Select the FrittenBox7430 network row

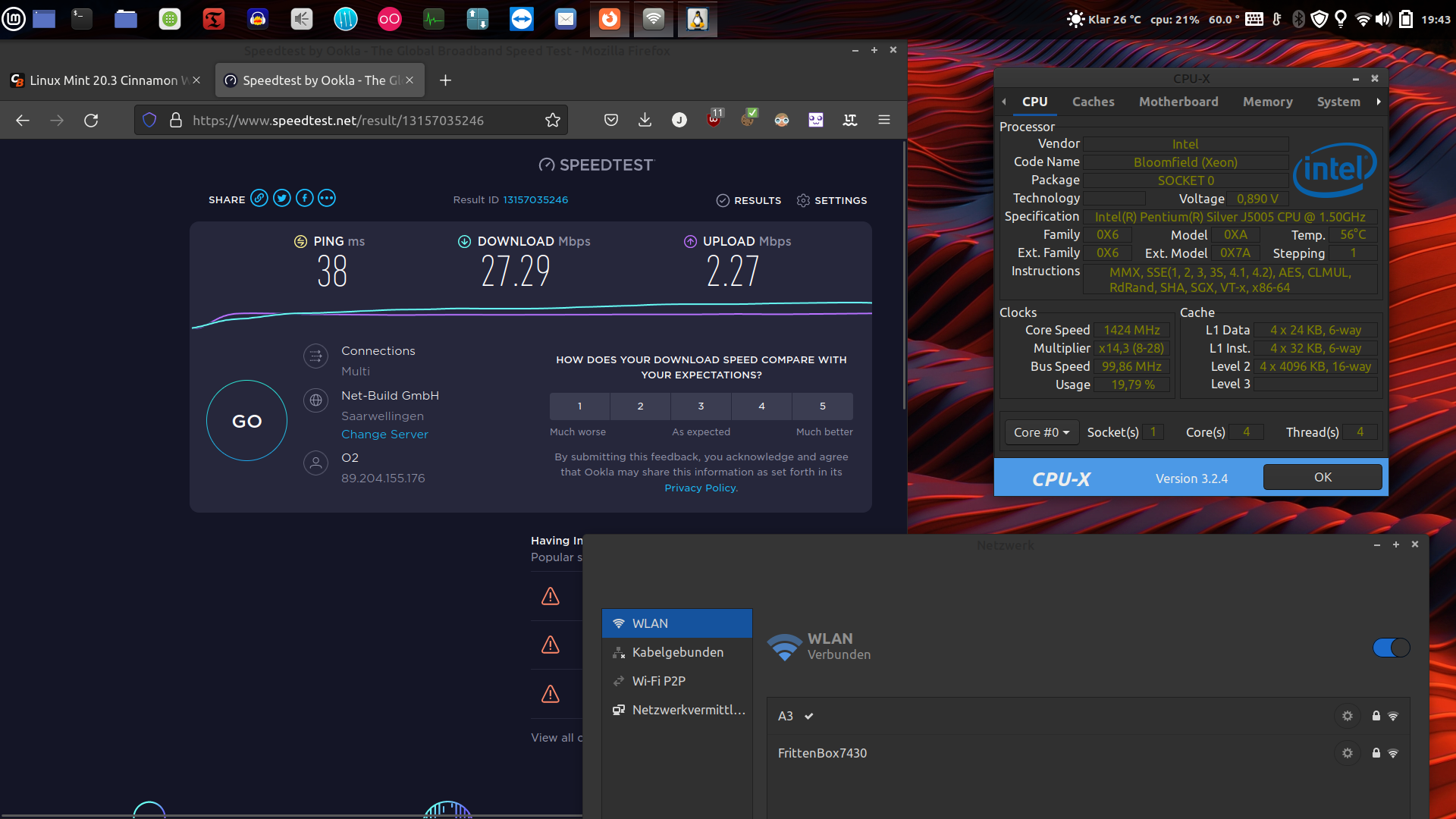(x=1088, y=753)
